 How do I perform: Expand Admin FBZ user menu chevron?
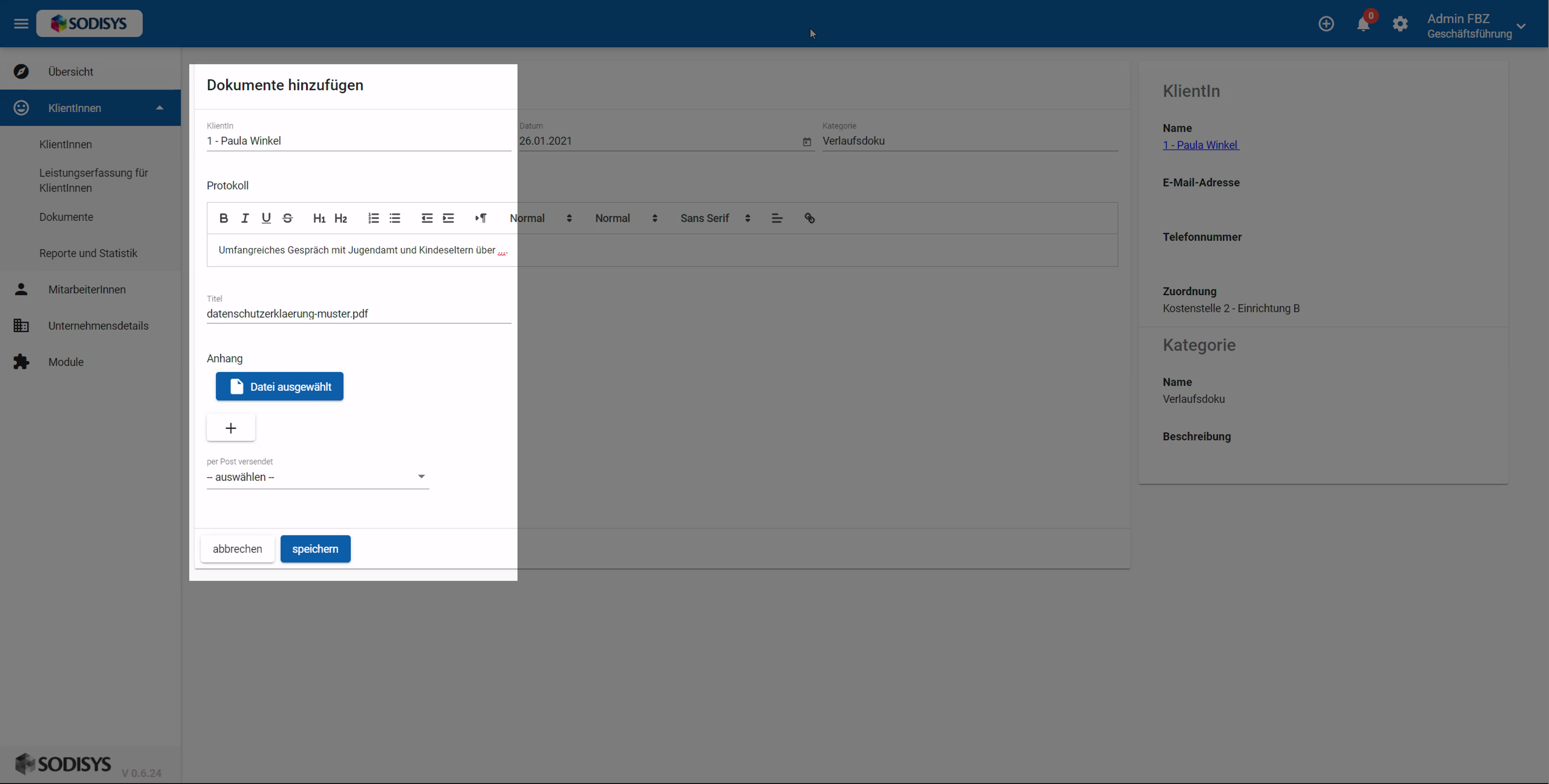click(x=1521, y=26)
